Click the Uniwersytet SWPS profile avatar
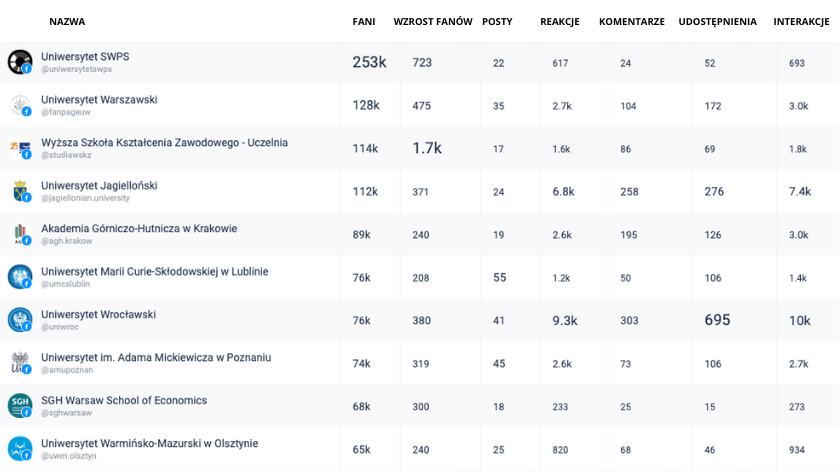Image resolution: width=840 pixels, height=472 pixels. pos(20,62)
